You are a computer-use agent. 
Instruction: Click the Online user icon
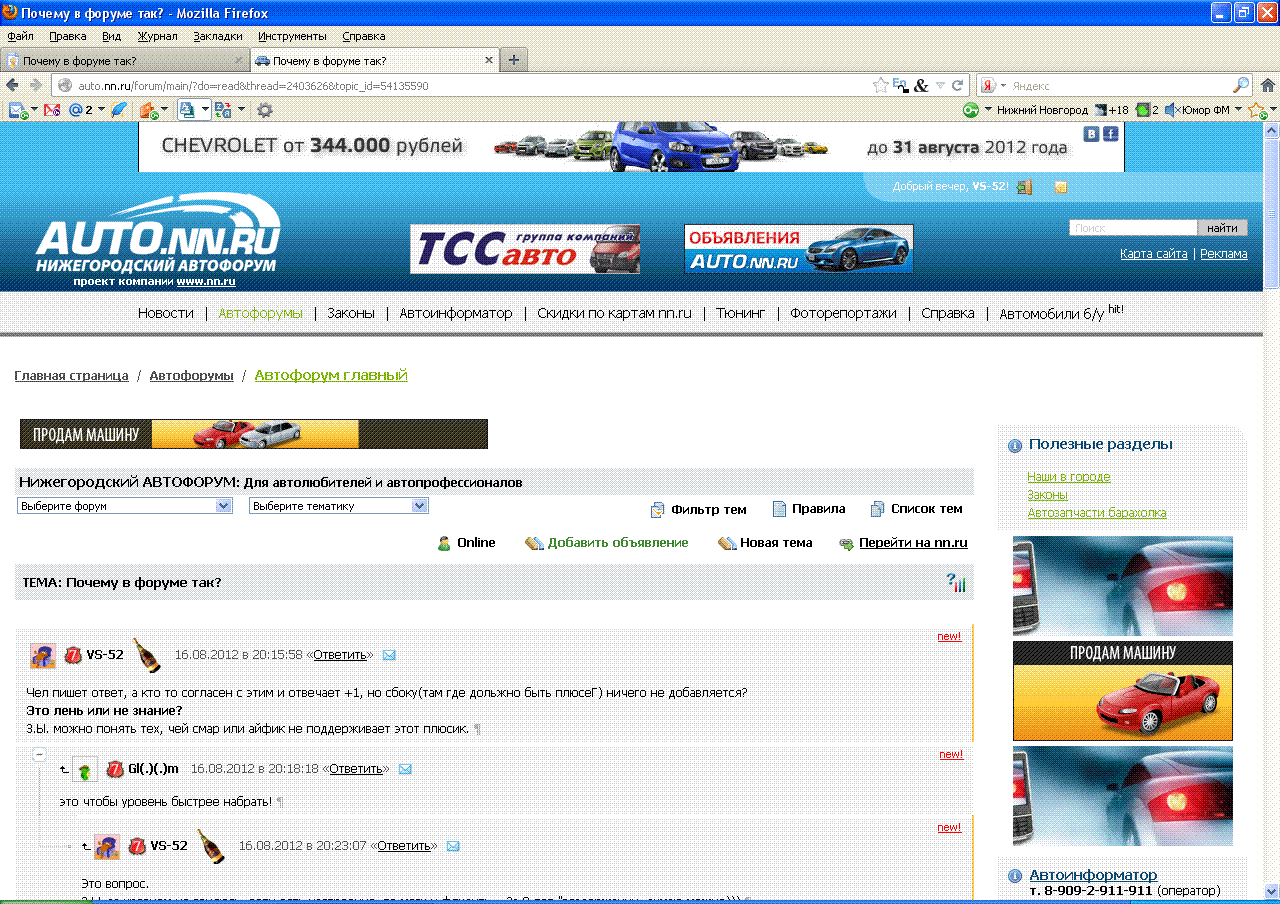[x=444, y=543]
